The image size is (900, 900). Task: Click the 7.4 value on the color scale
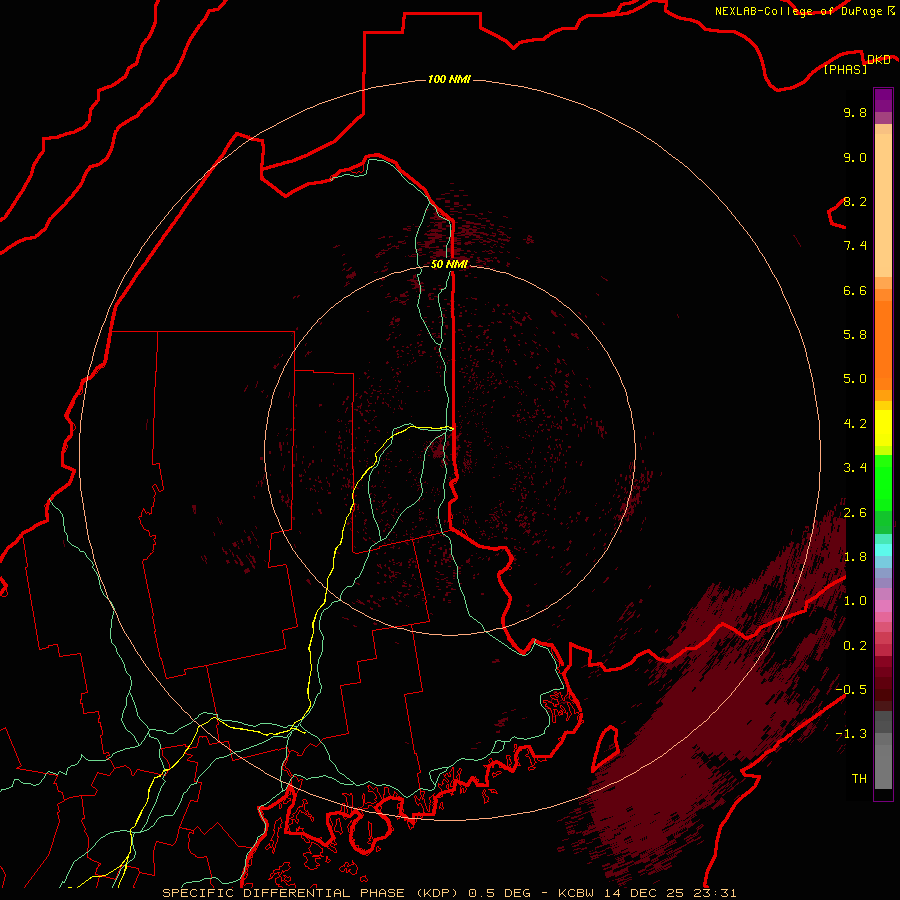tap(855, 246)
